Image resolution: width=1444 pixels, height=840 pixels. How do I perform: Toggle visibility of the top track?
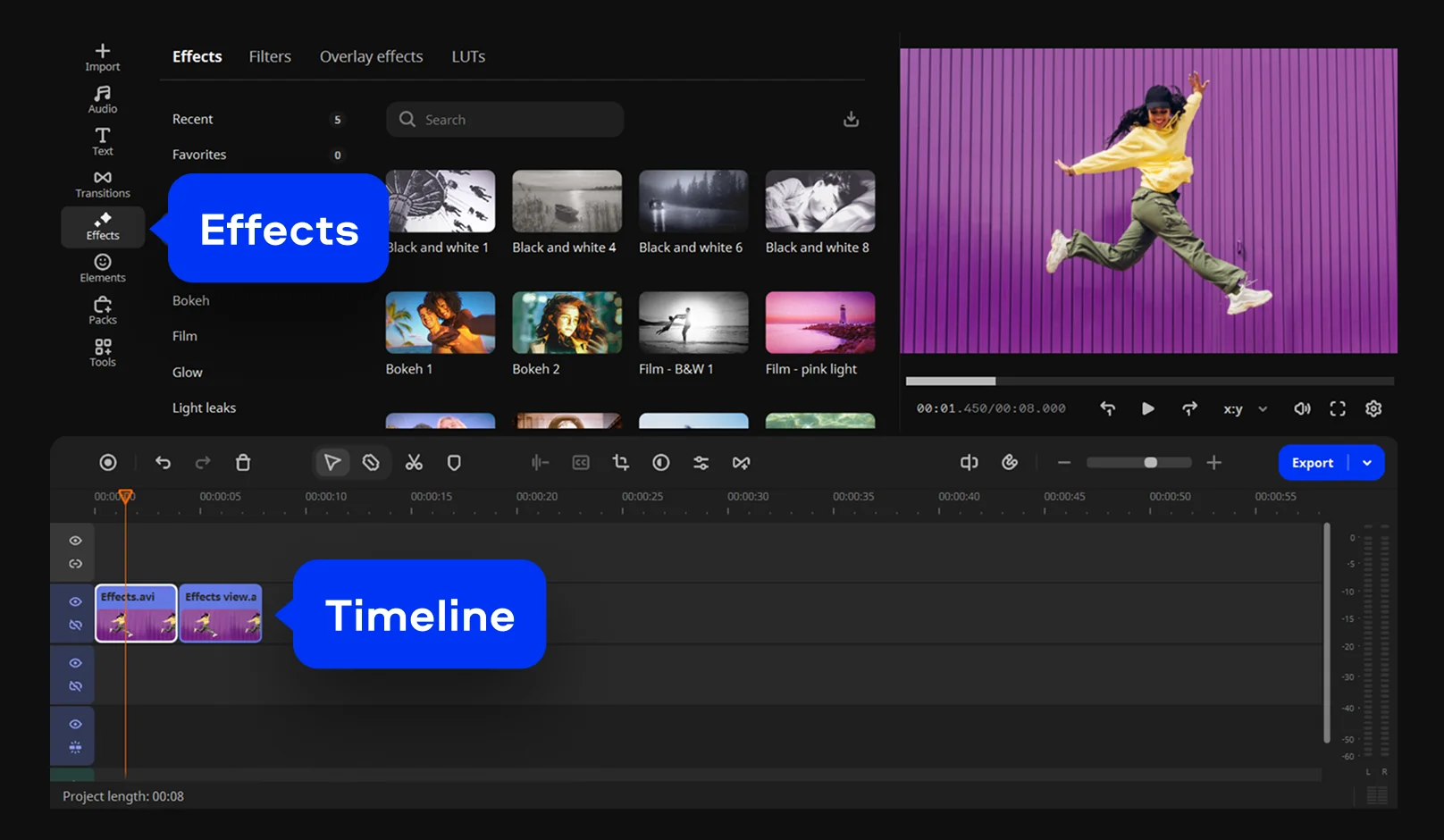tap(76, 541)
